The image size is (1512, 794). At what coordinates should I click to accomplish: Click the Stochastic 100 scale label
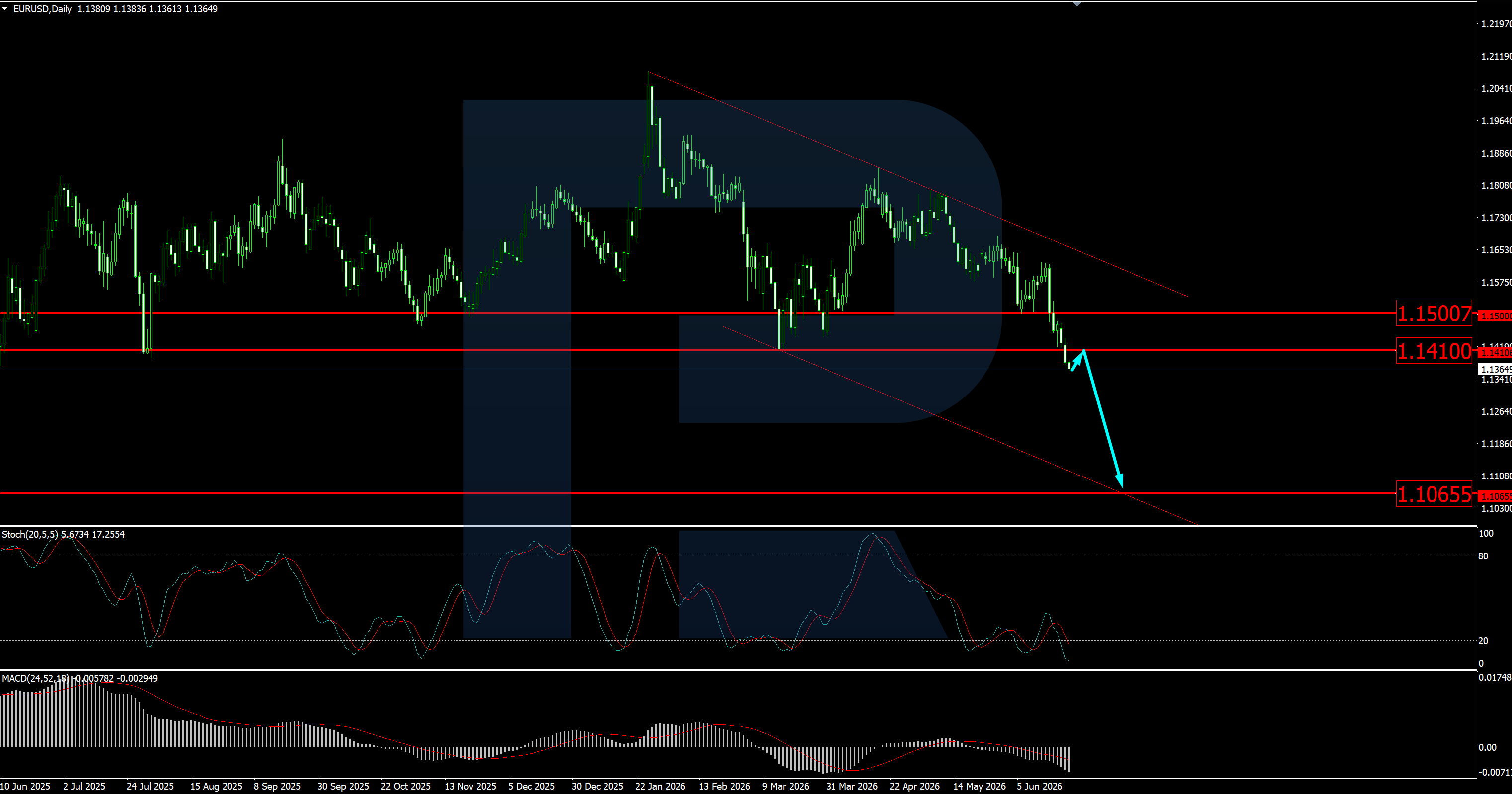click(x=1486, y=533)
